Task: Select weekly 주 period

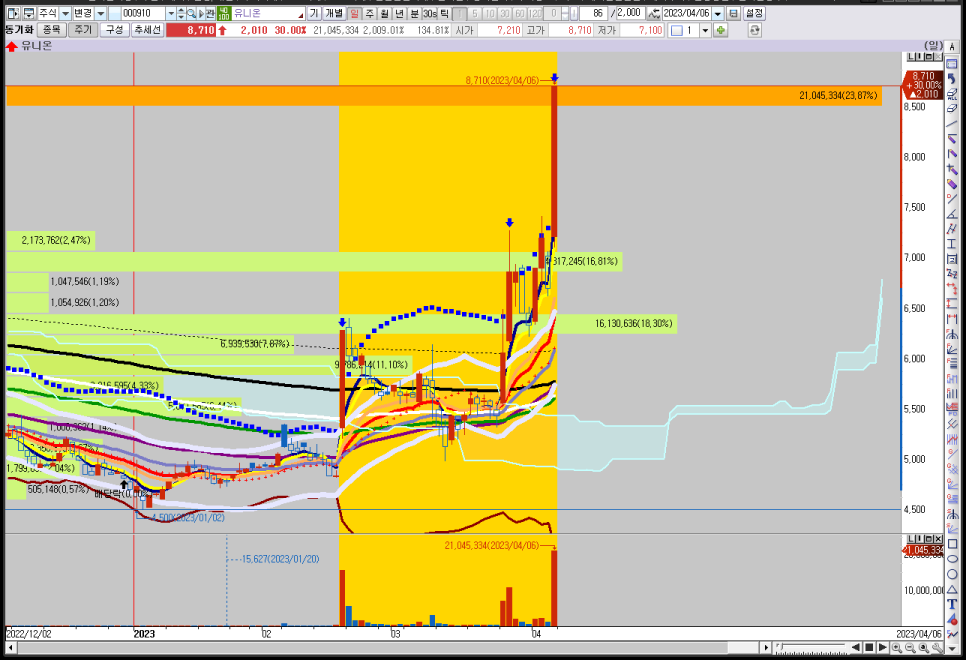Action: click(x=370, y=13)
